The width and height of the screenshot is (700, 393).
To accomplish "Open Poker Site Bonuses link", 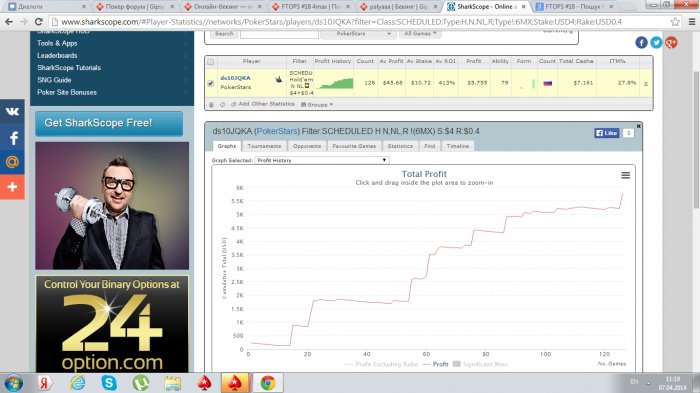I will coord(67,92).
